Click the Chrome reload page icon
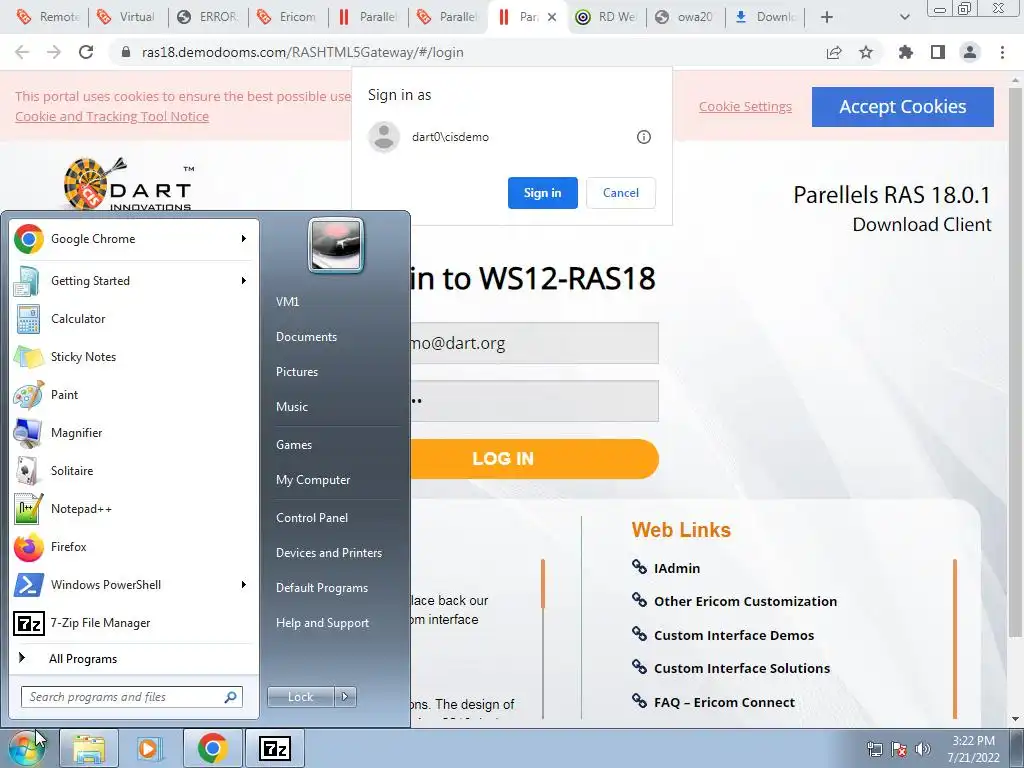The width and height of the screenshot is (1024, 768). [86, 52]
